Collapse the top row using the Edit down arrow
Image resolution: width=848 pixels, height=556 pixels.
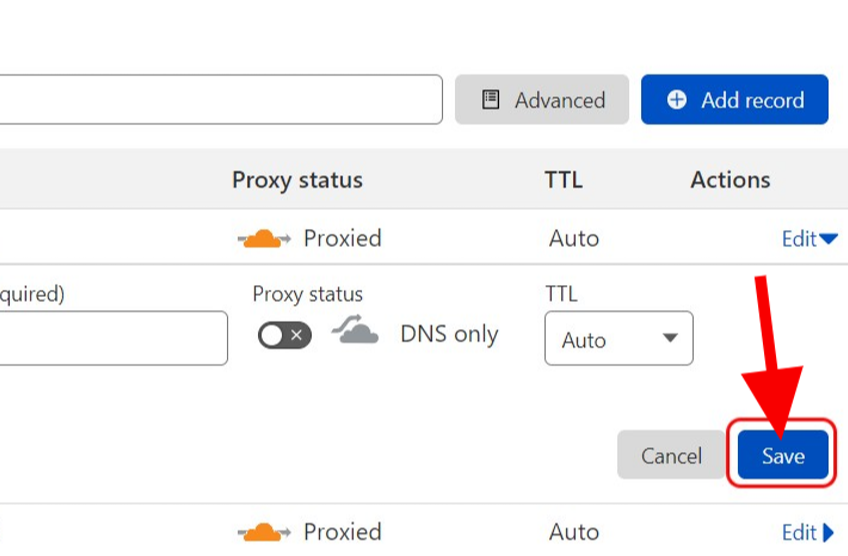pyautogui.click(x=828, y=239)
